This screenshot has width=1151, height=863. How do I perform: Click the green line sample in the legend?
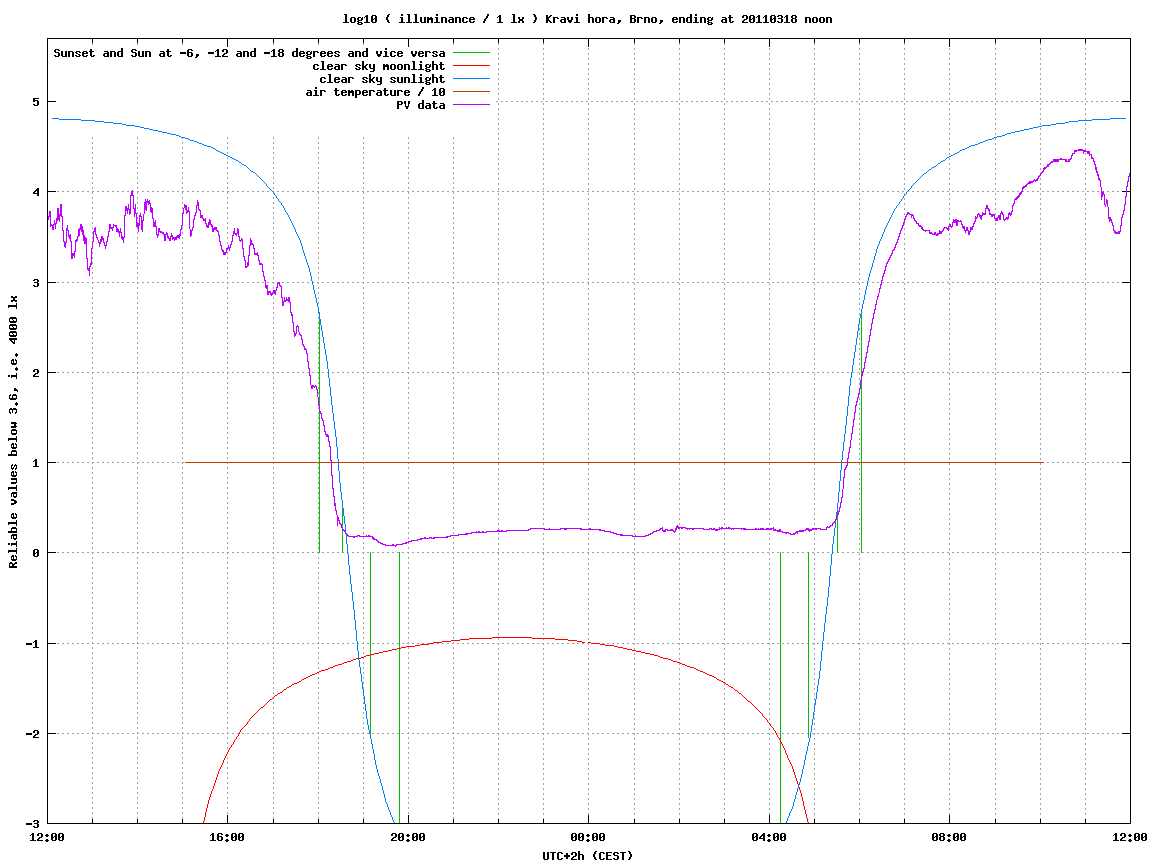pyautogui.click(x=471, y=53)
